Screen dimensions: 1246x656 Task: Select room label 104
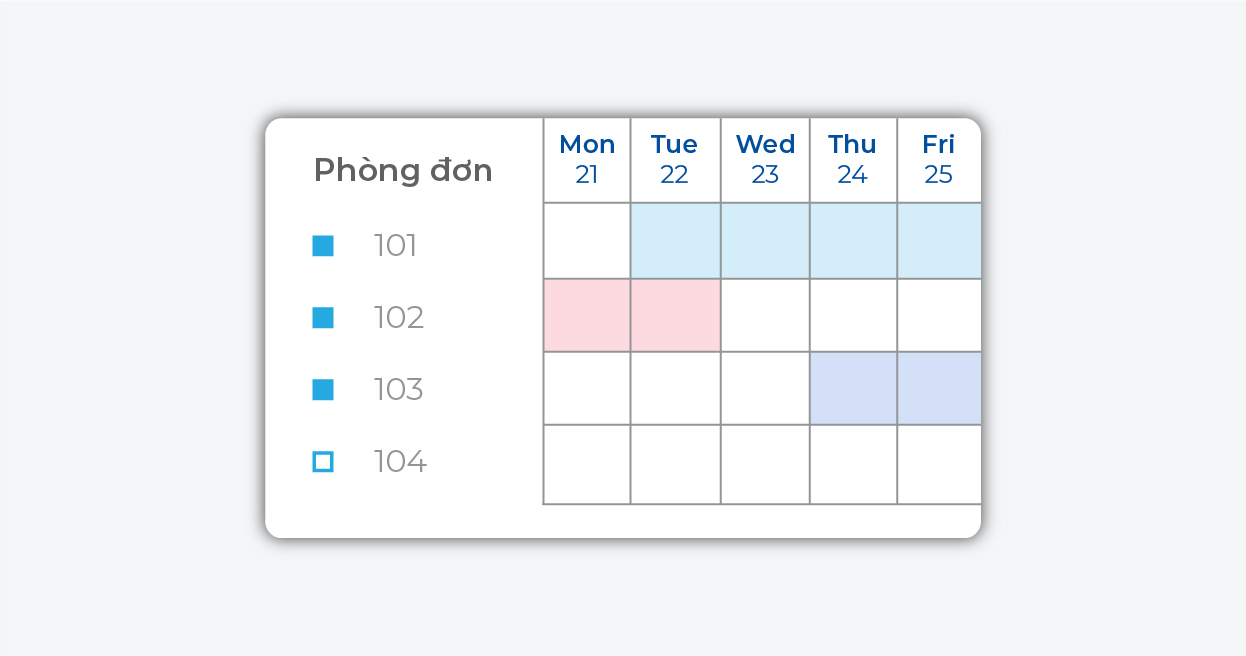pos(400,462)
